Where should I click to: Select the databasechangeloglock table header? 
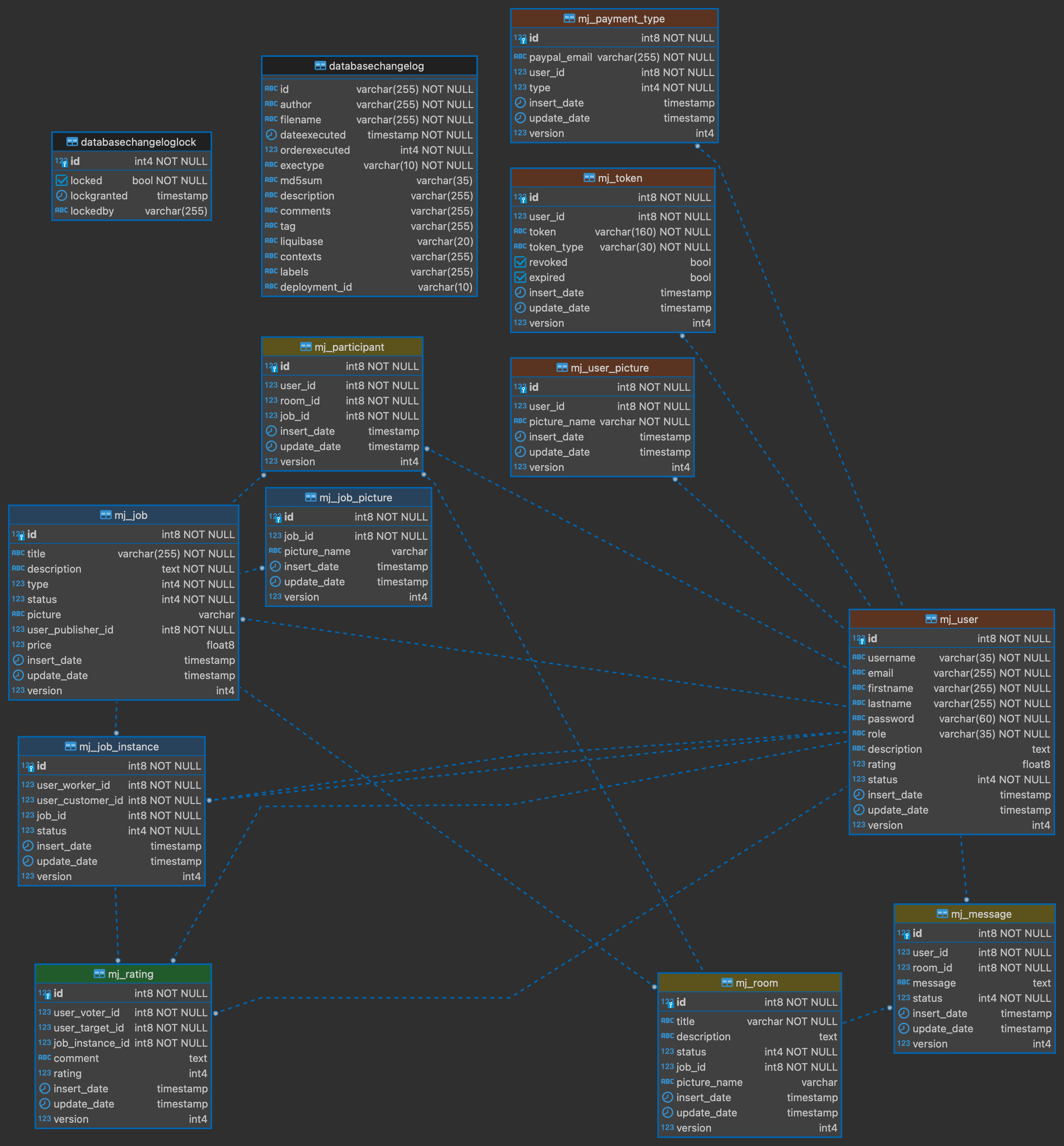coord(132,142)
